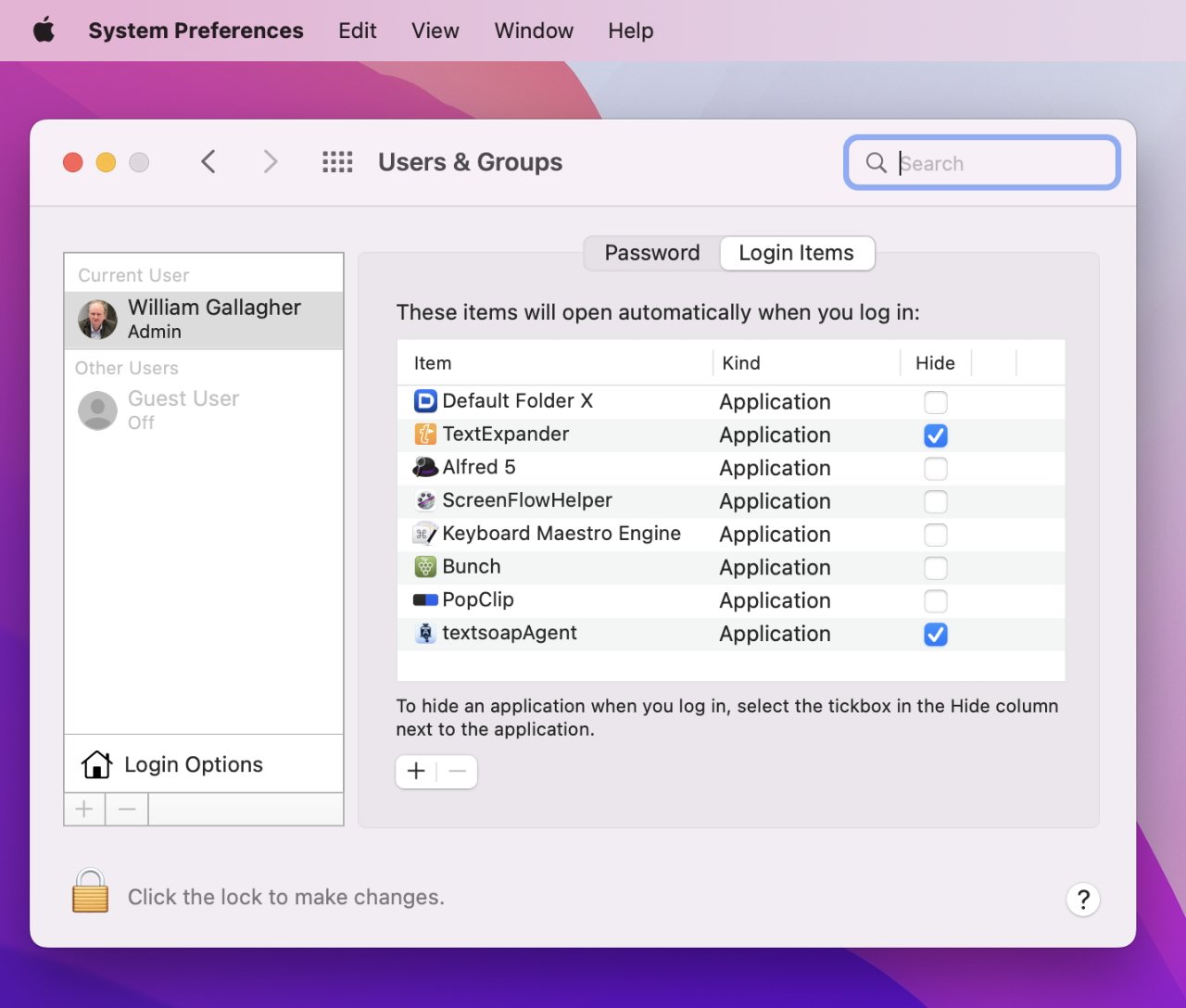Click the Item column header
Viewport: 1186px width, 1008px height.
pyautogui.click(x=433, y=363)
